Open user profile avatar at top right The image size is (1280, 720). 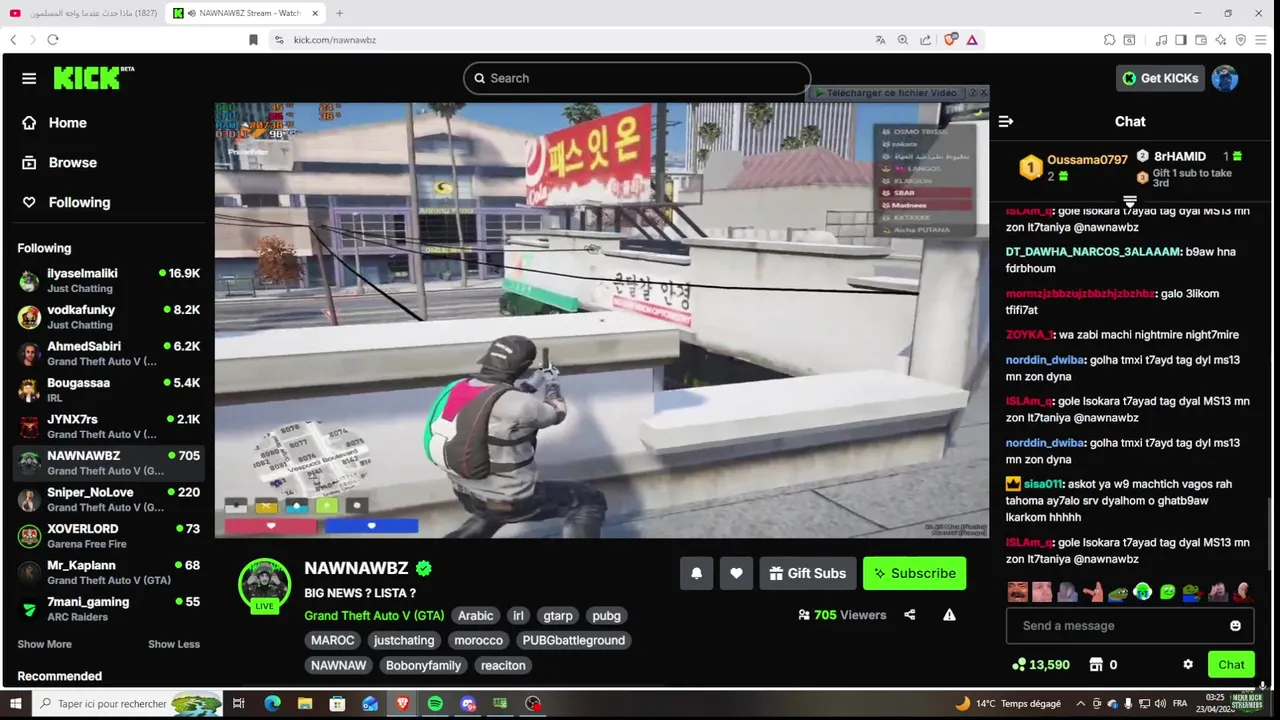[1225, 78]
